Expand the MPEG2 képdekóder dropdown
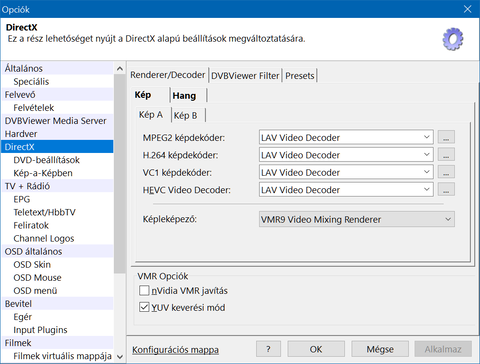 point(346,137)
